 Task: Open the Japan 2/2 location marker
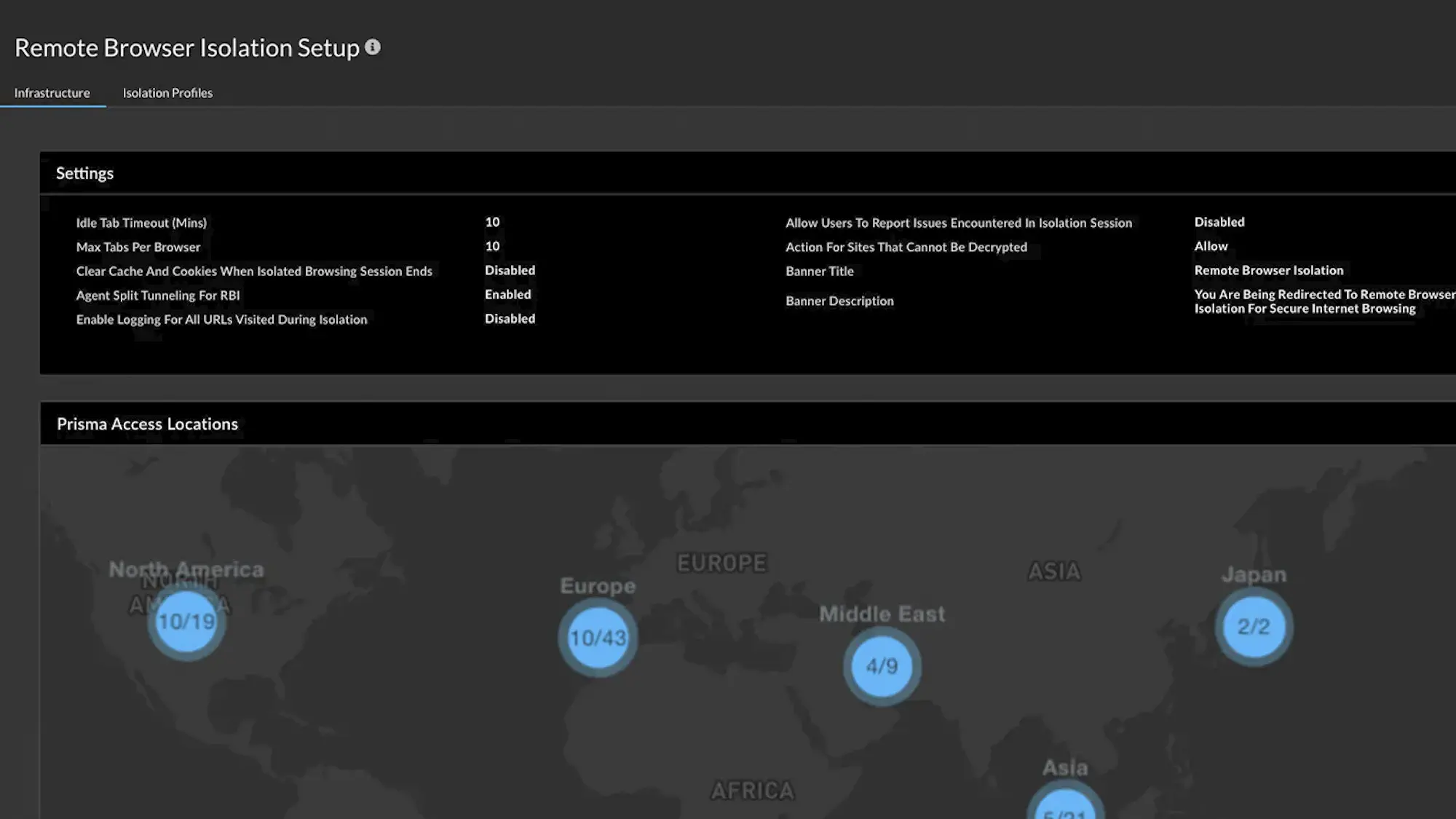(x=1254, y=627)
